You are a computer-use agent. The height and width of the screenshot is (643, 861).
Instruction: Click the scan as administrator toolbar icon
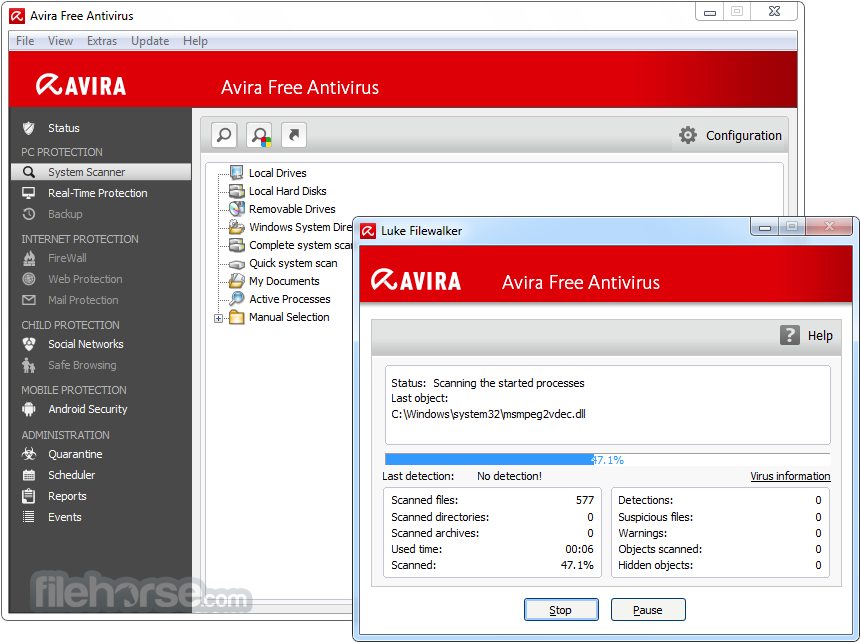coord(259,135)
